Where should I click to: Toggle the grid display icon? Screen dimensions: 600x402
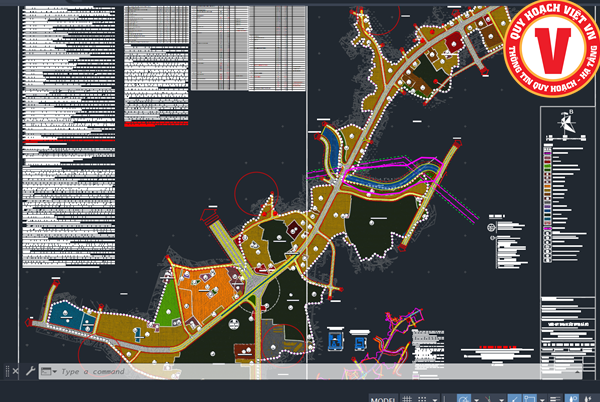[409, 397]
